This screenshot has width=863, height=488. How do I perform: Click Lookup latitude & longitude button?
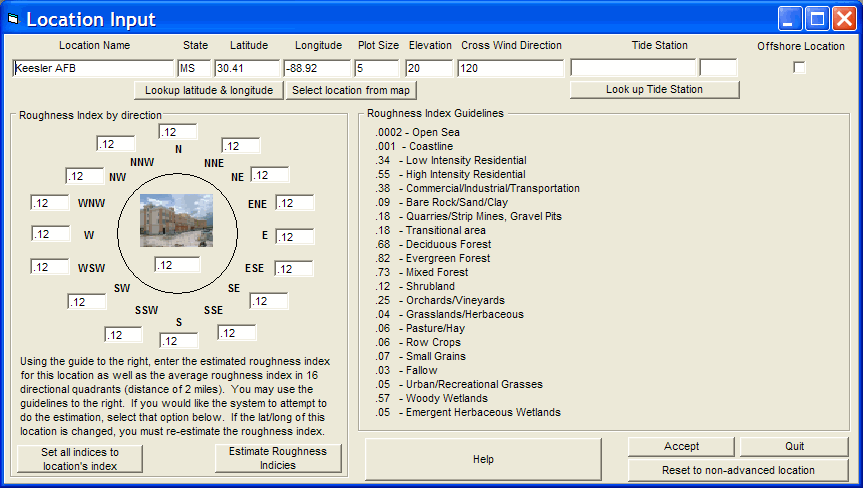(x=209, y=90)
